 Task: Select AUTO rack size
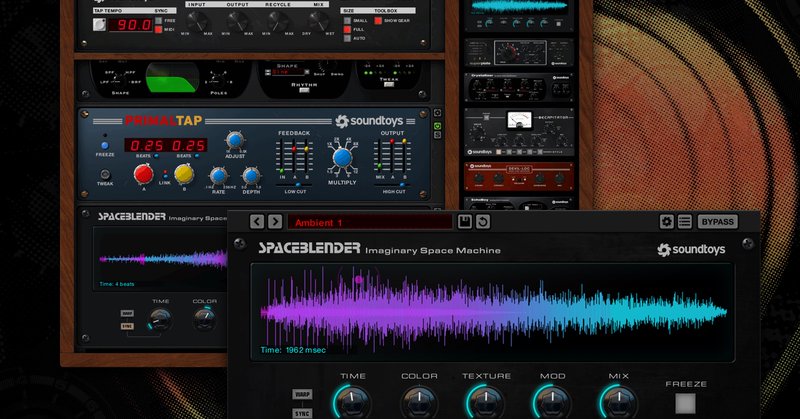pos(347,38)
